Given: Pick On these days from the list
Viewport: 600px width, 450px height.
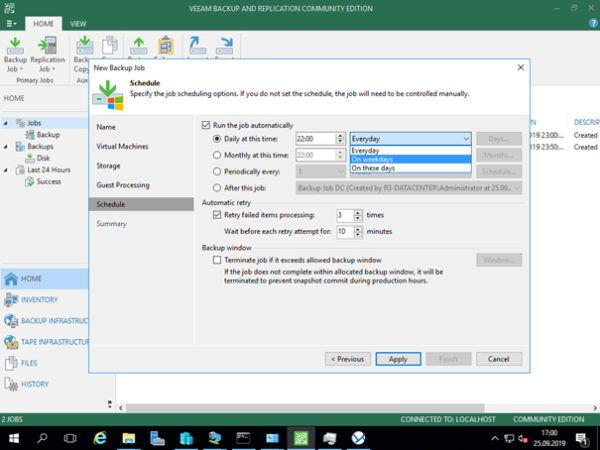Looking at the screenshot, I should (x=373, y=168).
